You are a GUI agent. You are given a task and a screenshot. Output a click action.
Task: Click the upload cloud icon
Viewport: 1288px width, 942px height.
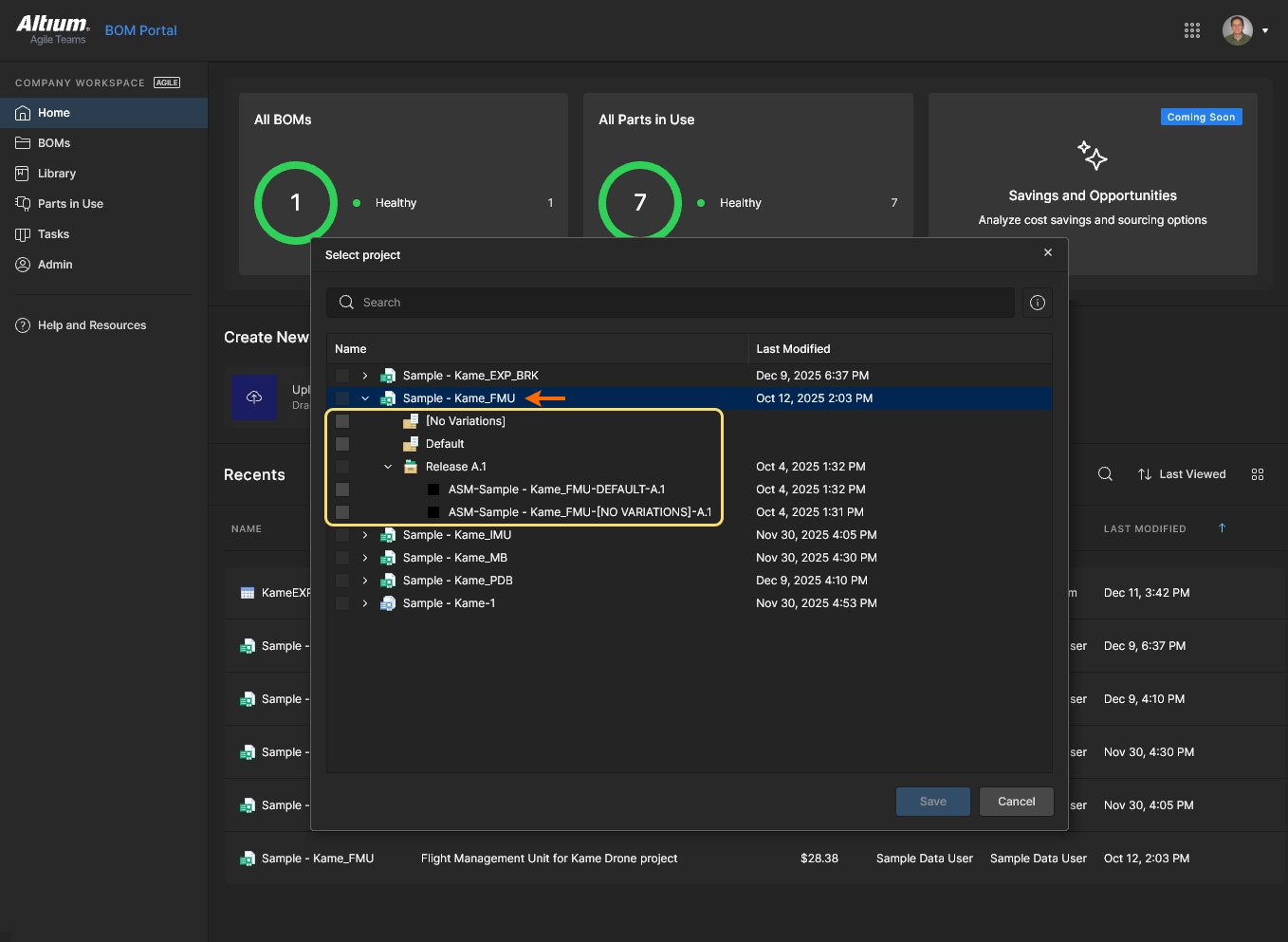pos(254,397)
